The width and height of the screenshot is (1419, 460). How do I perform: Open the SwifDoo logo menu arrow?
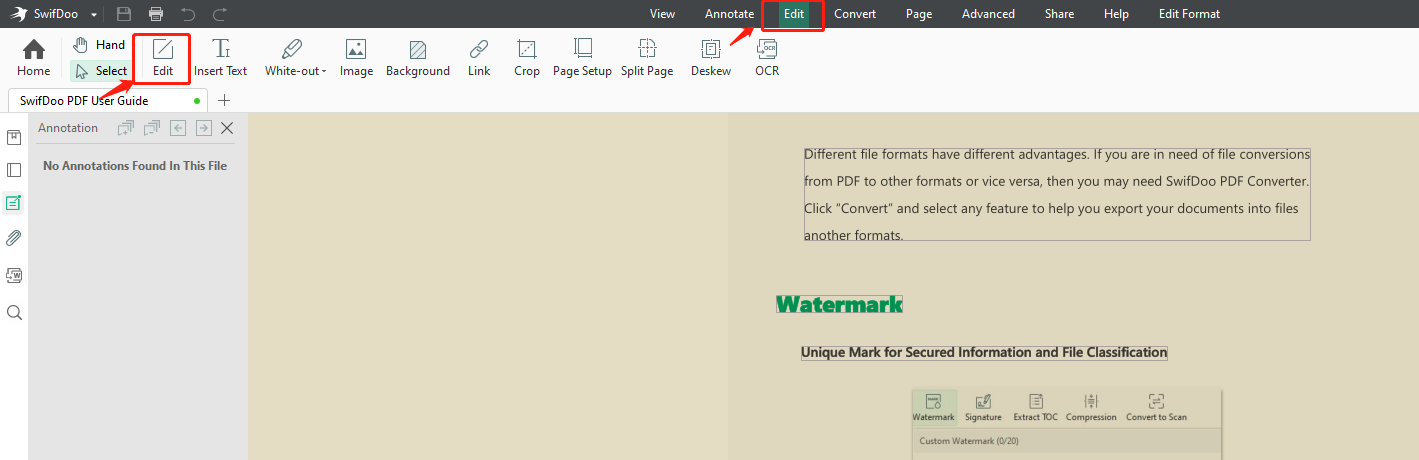pos(93,14)
